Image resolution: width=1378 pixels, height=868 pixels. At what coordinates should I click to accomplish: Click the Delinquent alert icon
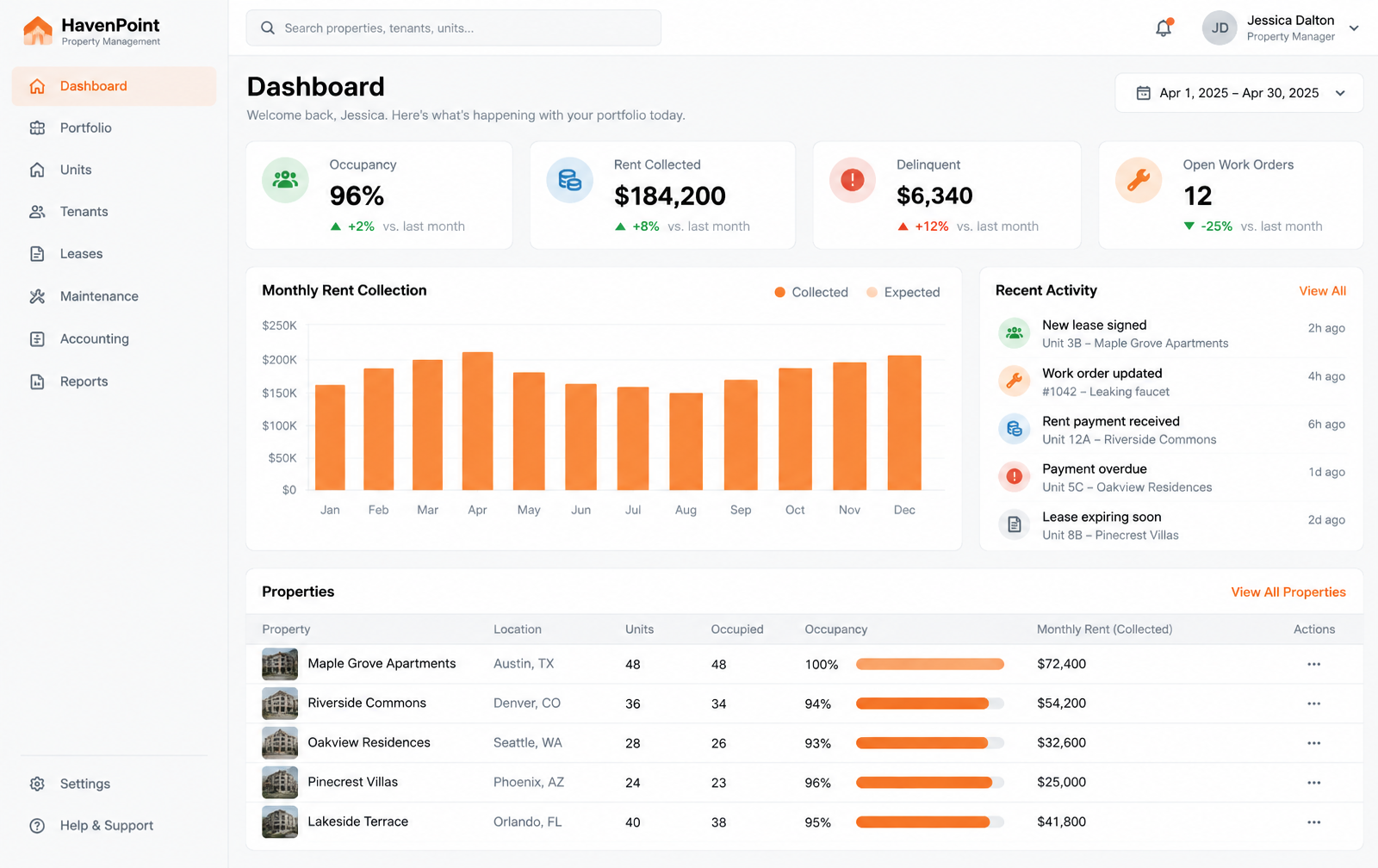point(853,180)
